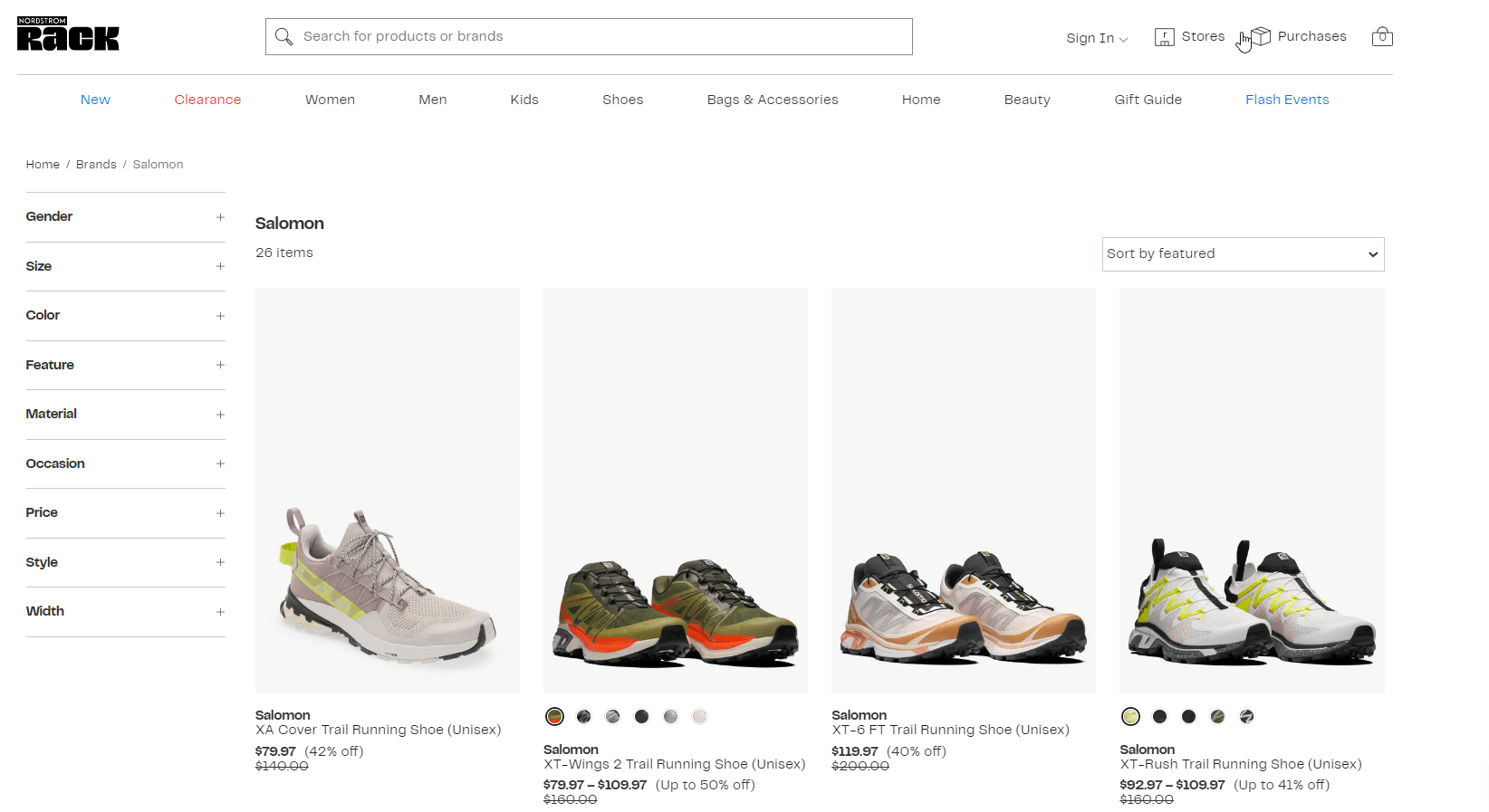The width and height of the screenshot is (1489, 812).
Task: Open the New menu
Action: point(95,100)
